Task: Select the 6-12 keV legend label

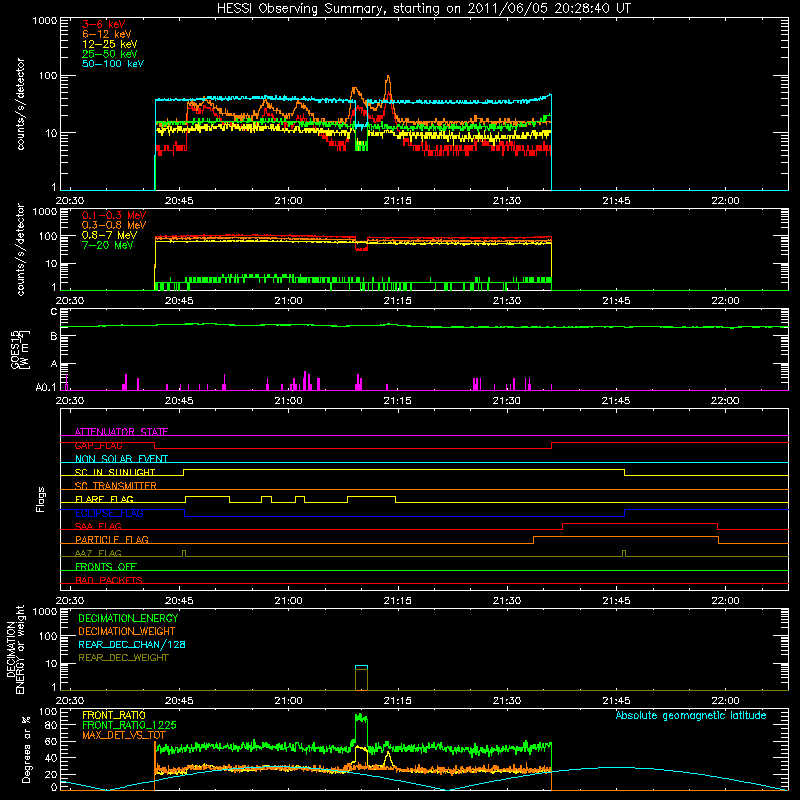Action: pos(107,34)
